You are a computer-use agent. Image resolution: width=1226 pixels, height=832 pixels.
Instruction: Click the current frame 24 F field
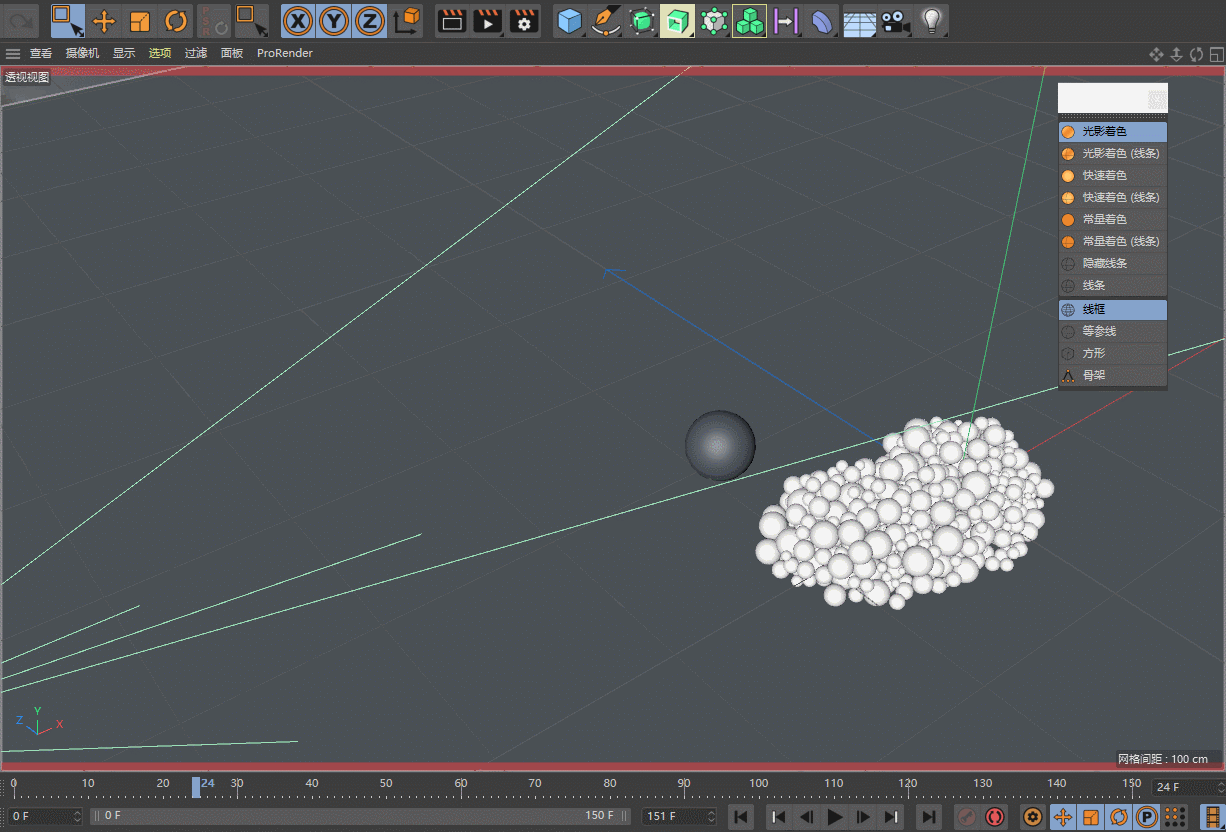click(1186, 787)
